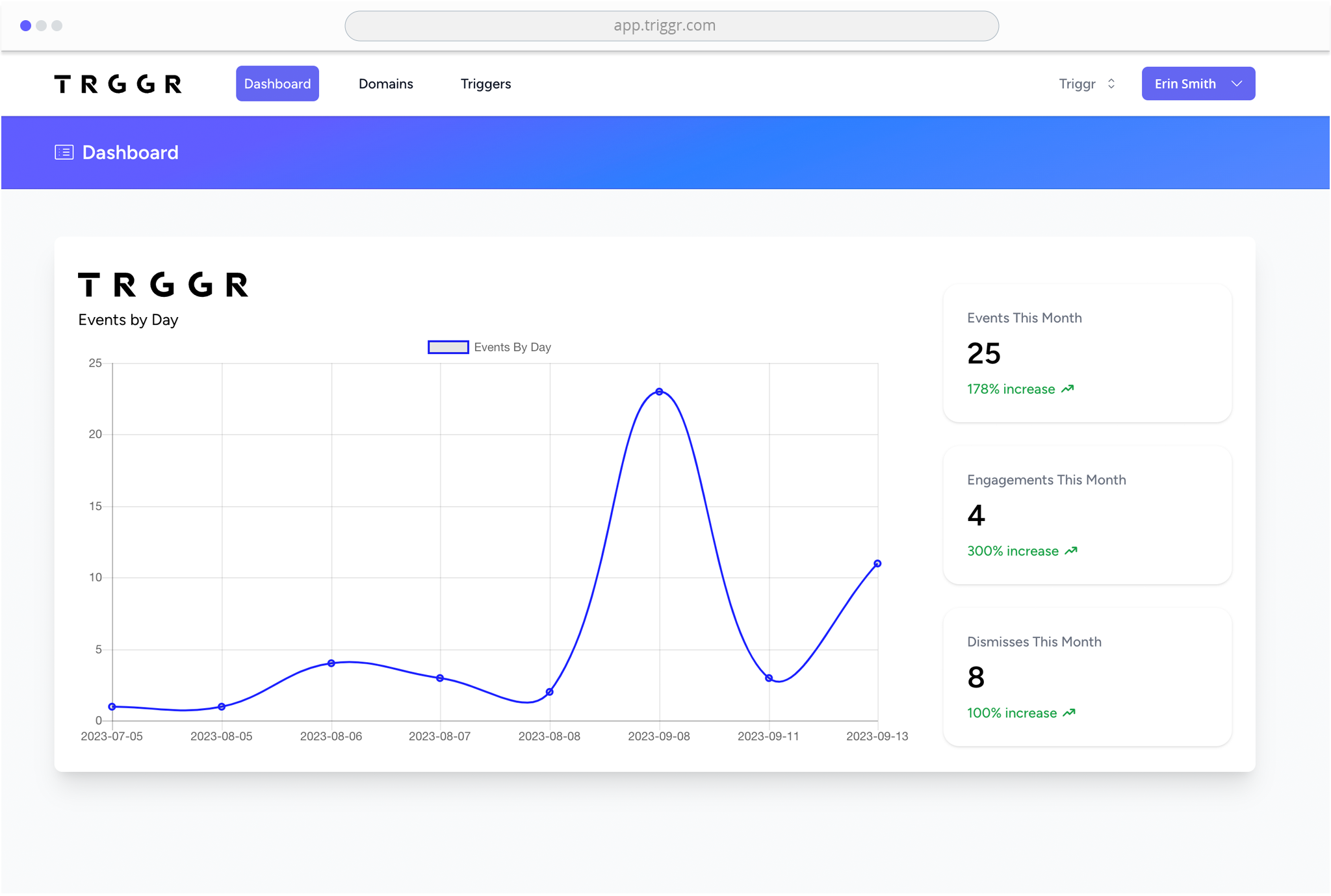Click the chevron on Erin Smith button
Image resolution: width=1331 pixels, height=896 pixels.
tap(1236, 84)
